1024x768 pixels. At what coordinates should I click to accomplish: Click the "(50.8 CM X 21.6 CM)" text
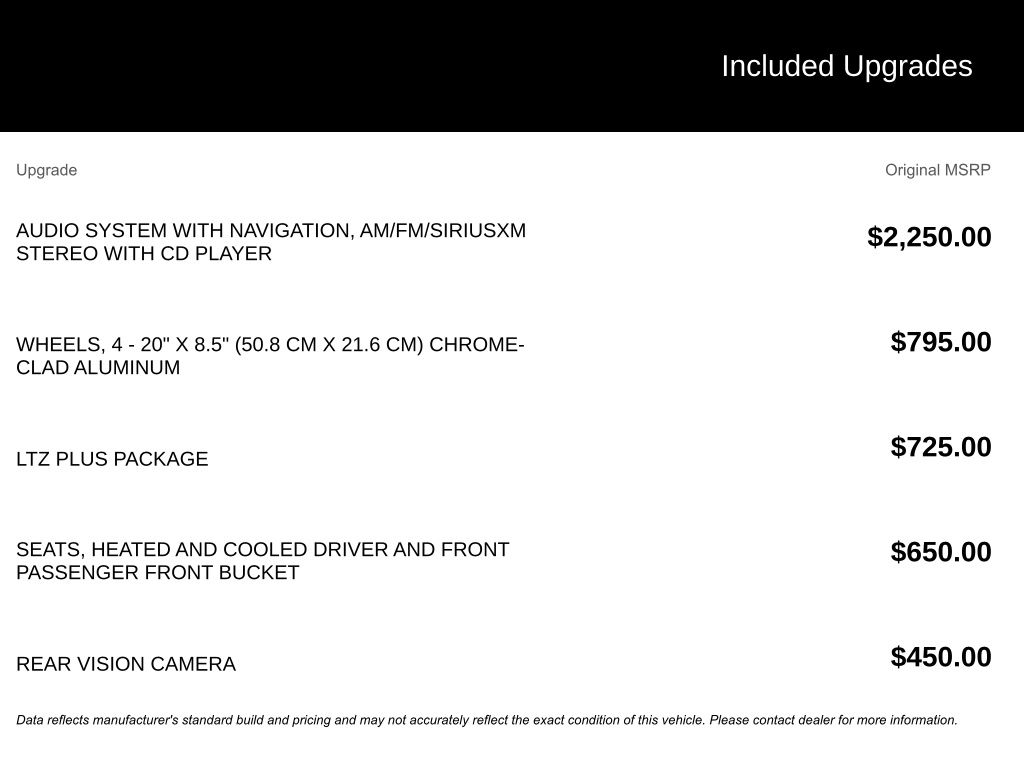[329, 345]
